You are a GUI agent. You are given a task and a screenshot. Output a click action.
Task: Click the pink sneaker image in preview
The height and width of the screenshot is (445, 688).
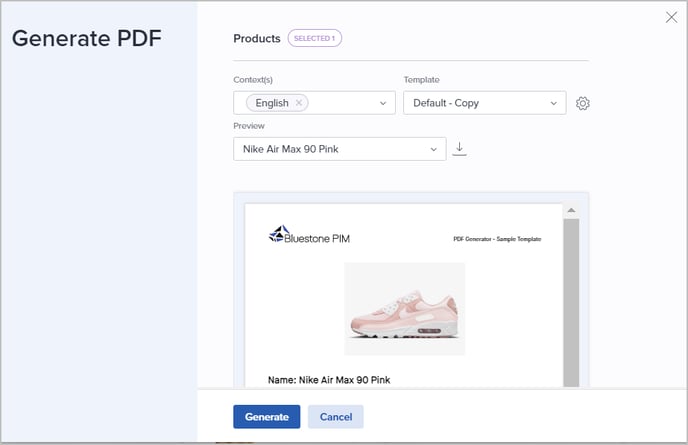pyautogui.click(x=404, y=309)
